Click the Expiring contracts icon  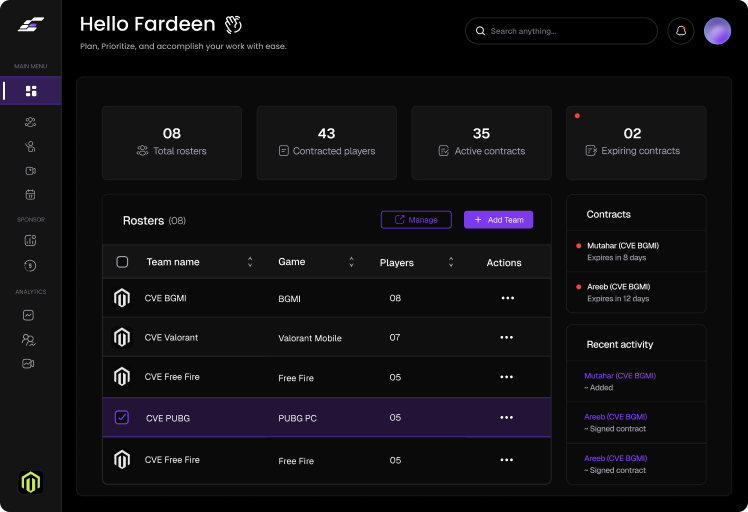(591, 151)
